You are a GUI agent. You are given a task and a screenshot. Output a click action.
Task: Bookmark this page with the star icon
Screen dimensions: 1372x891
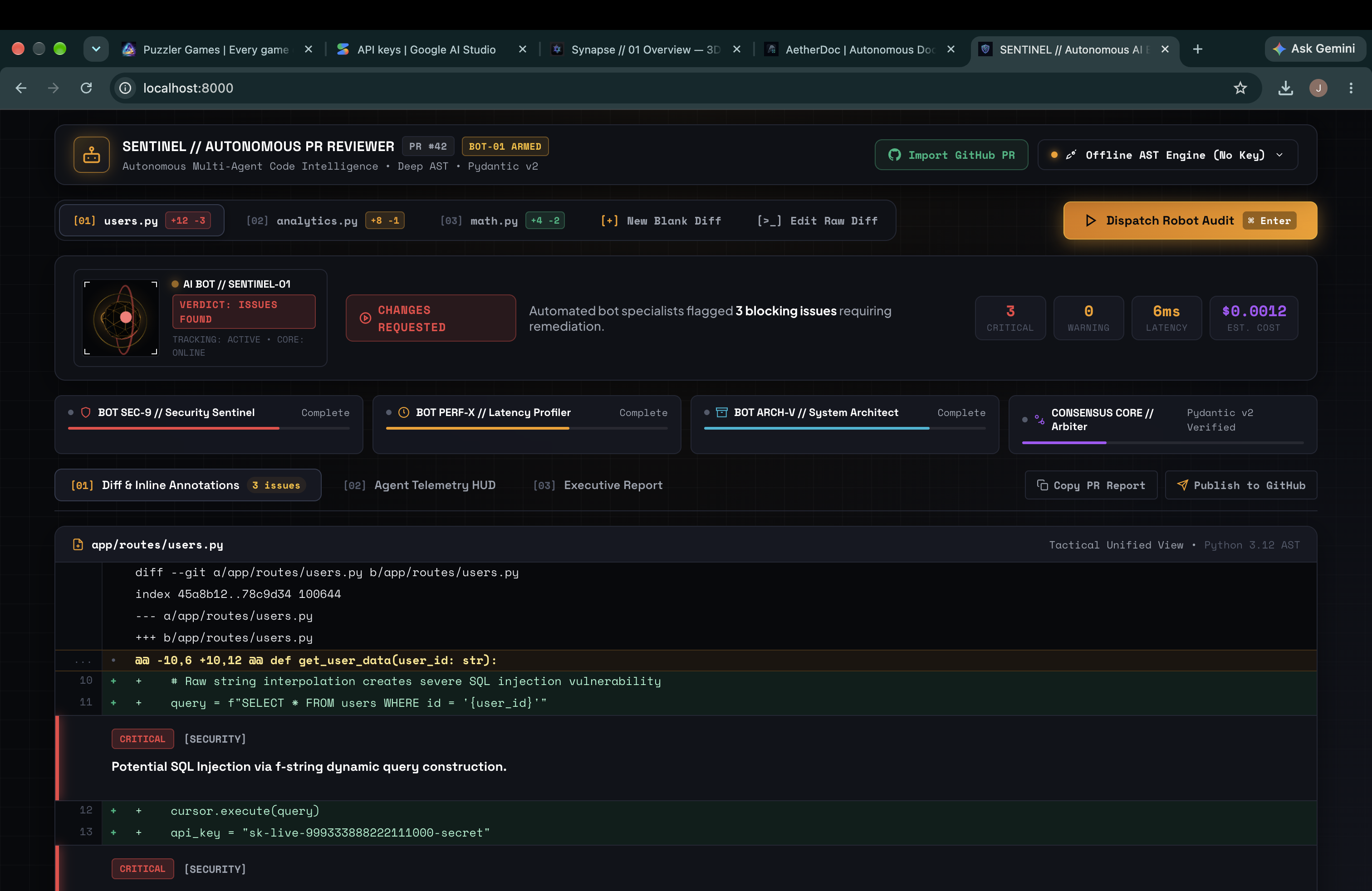[1240, 88]
